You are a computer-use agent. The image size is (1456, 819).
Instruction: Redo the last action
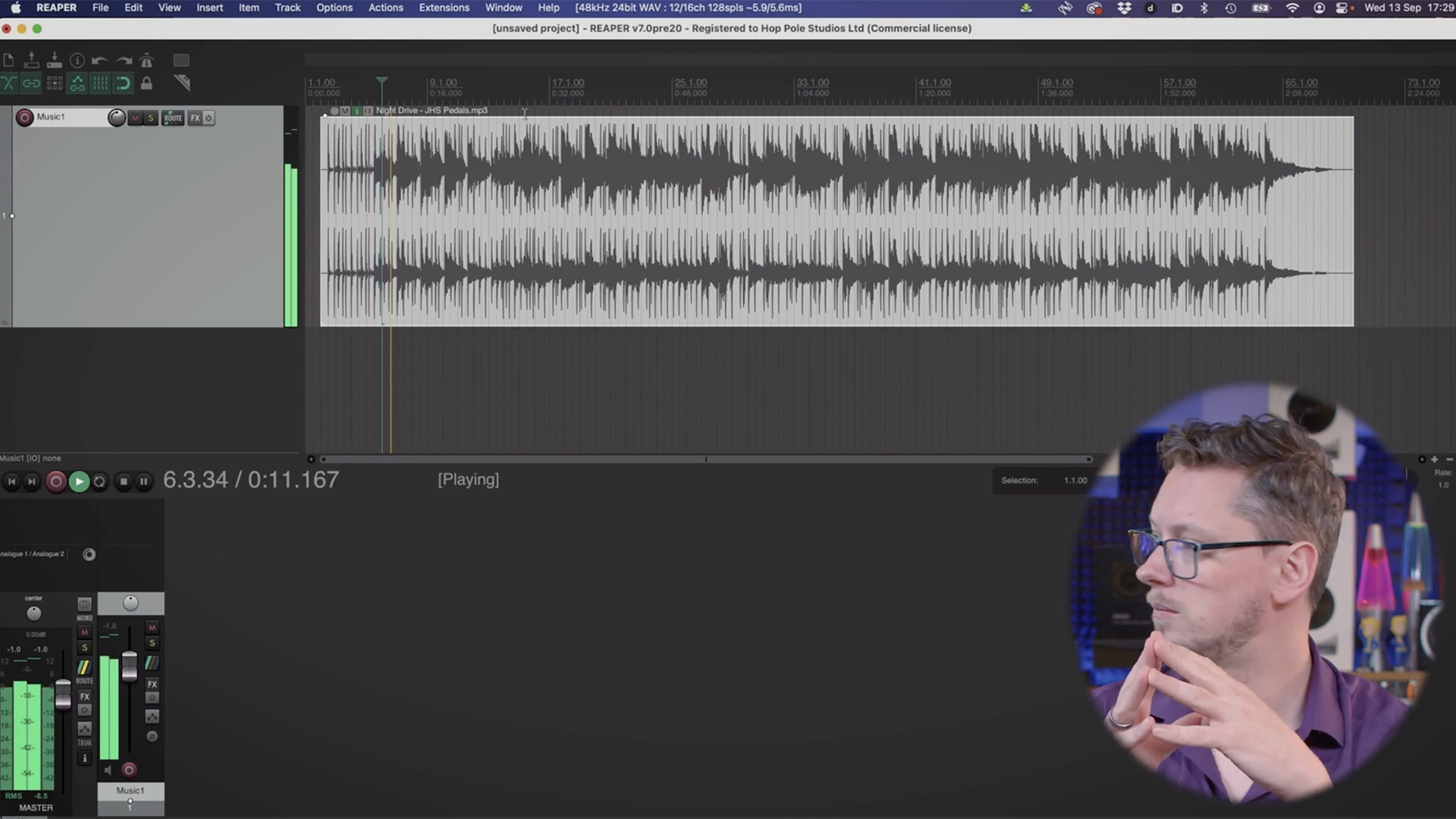point(124,60)
